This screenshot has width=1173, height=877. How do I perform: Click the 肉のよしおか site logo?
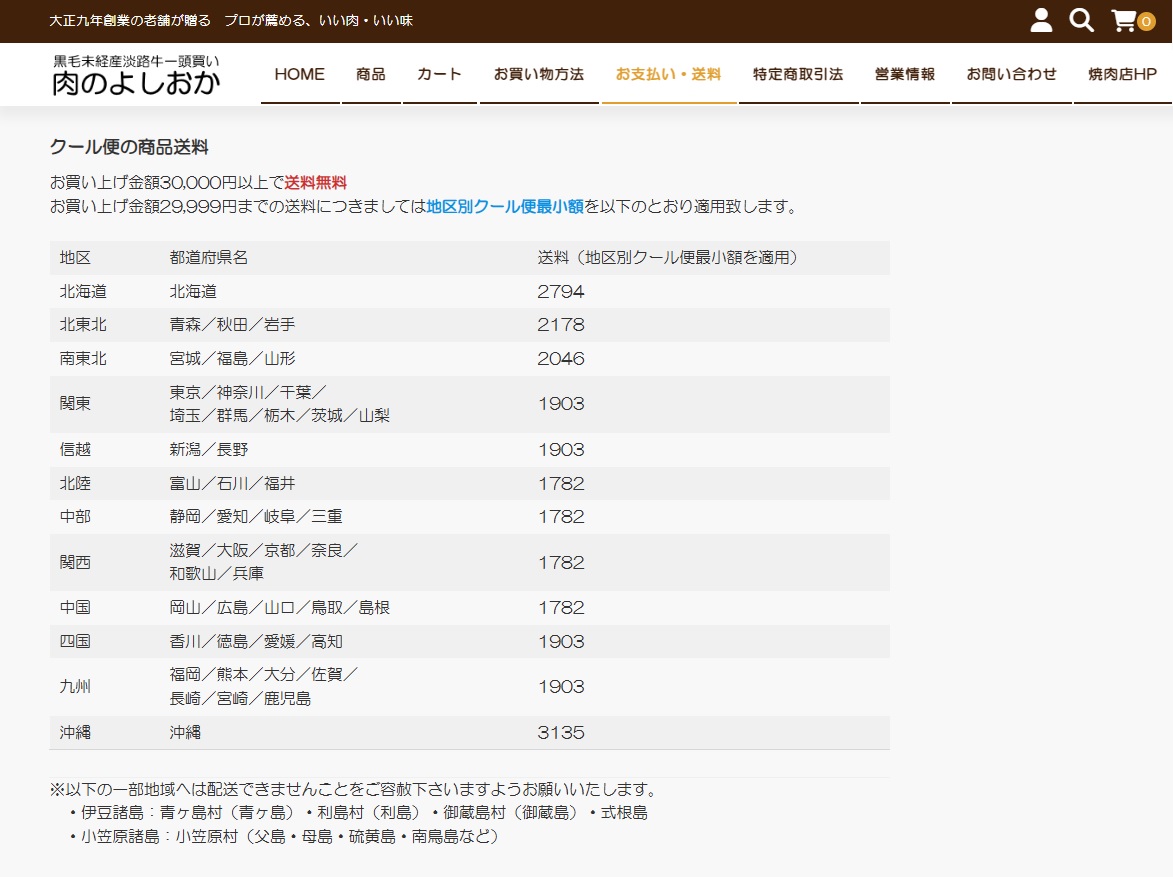pyautogui.click(x=136, y=76)
